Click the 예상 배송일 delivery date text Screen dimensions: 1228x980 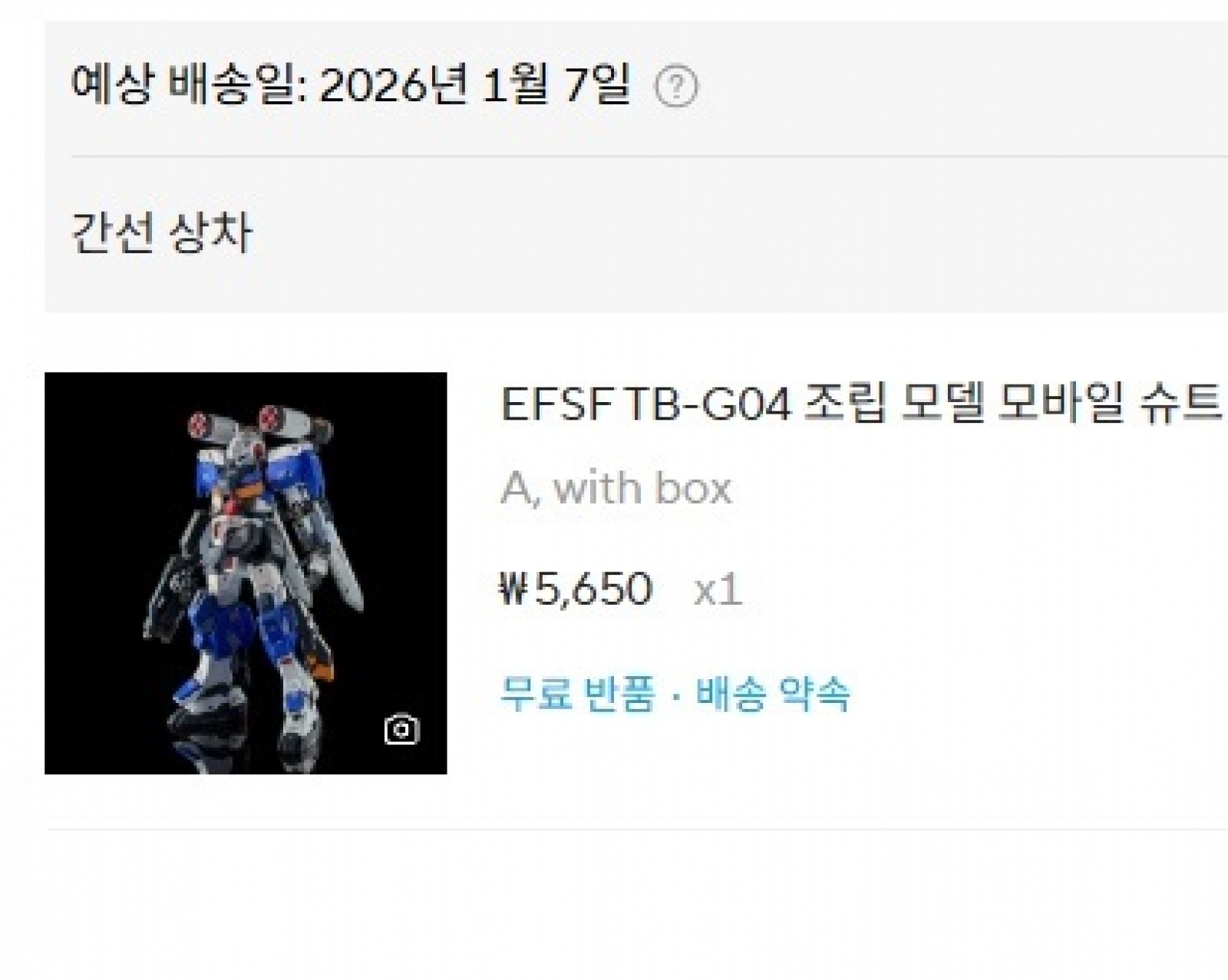[351, 84]
